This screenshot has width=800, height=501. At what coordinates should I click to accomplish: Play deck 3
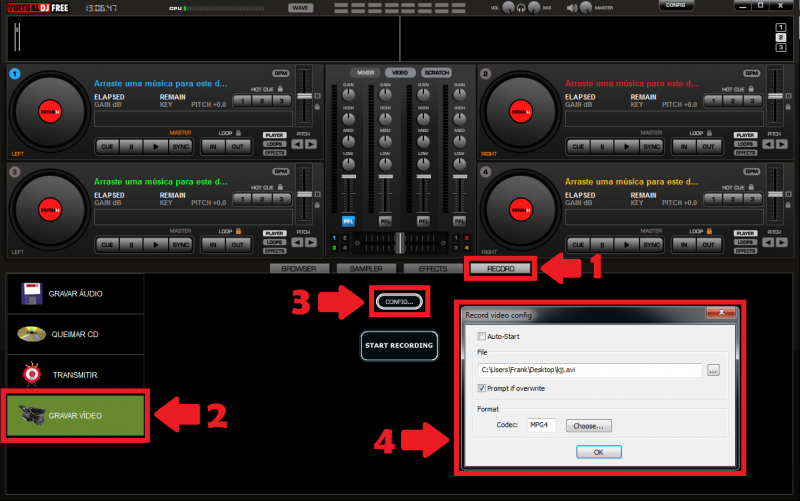(x=156, y=245)
